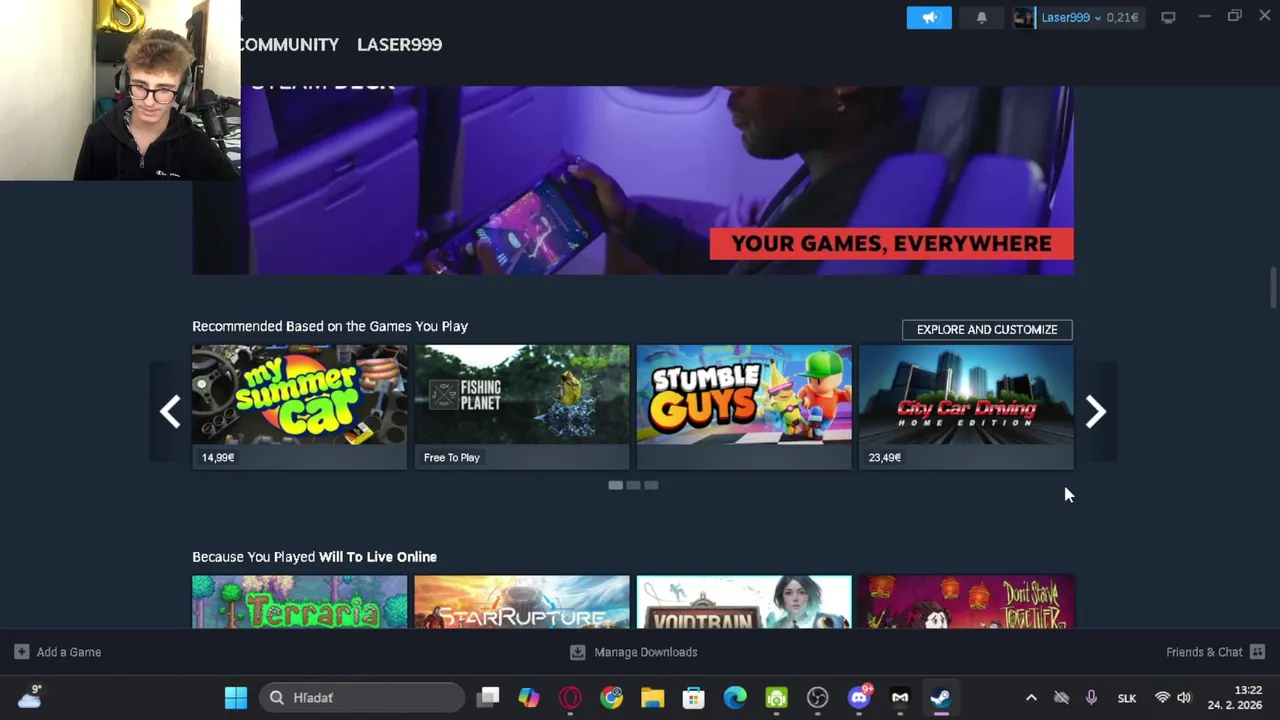Viewport: 1280px width, 720px height.
Task: Show next recommended games arrow
Action: tap(1096, 411)
